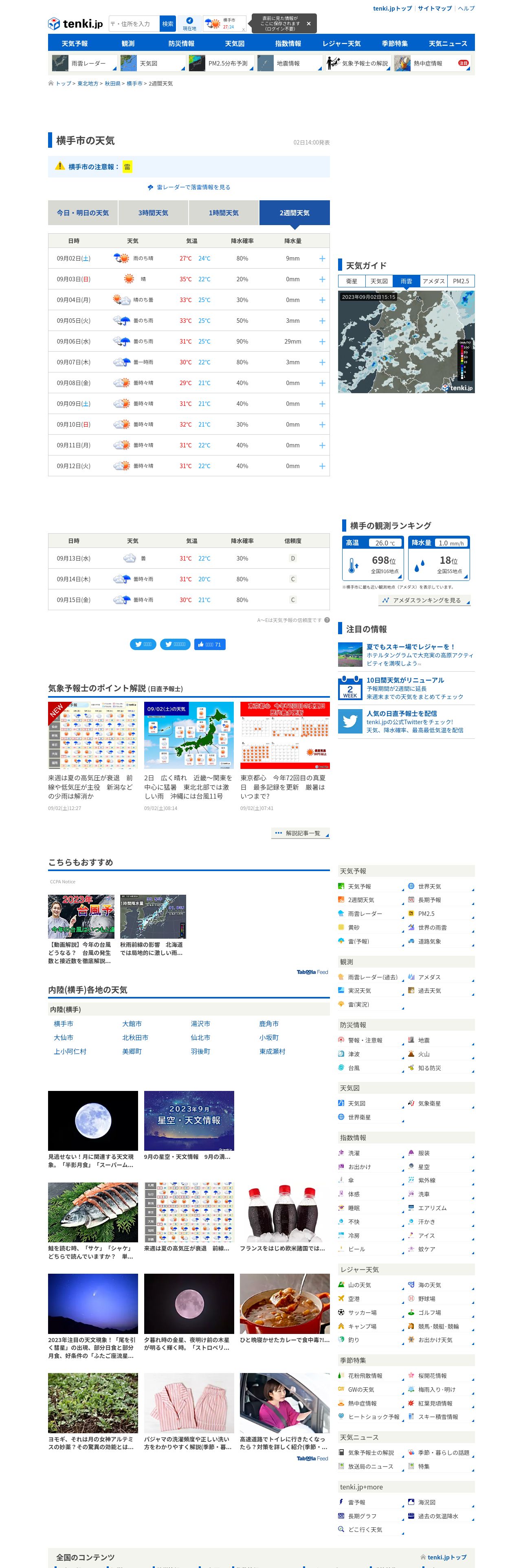Click 雷レーダーで落雷情報を見る link
Screen dimensions: 523x1568
(193, 188)
